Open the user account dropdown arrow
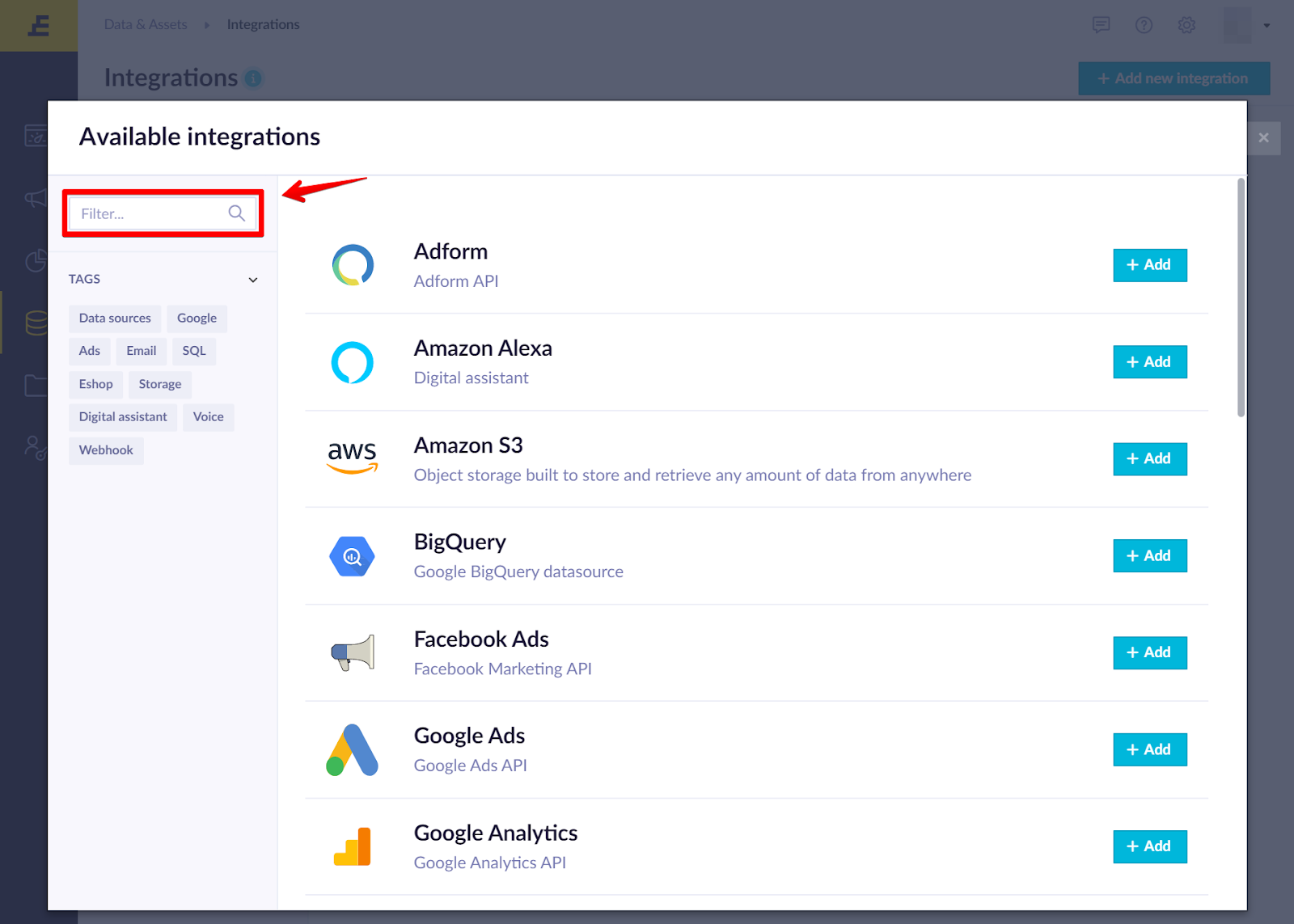 click(1267, 26)
